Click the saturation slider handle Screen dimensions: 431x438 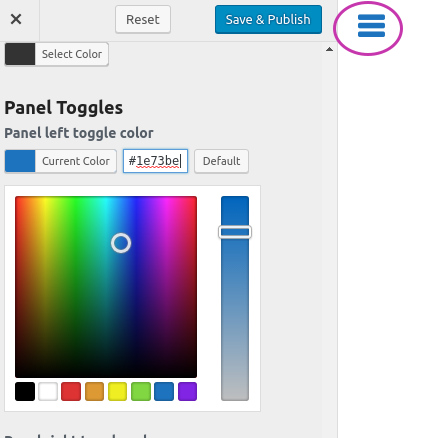click(235, 232)
